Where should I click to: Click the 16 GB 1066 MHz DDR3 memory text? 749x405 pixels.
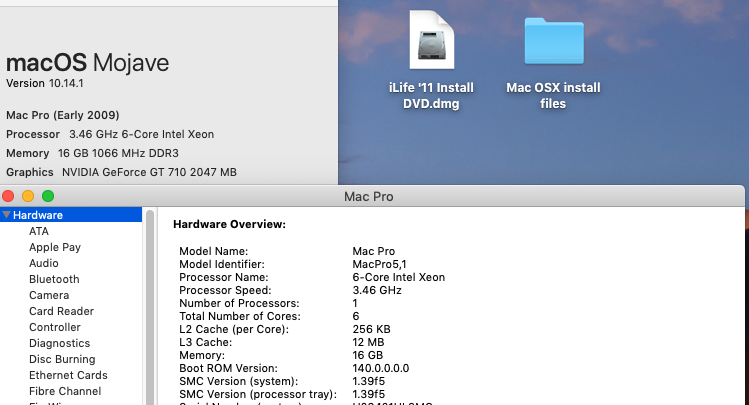tap(118, 153)
